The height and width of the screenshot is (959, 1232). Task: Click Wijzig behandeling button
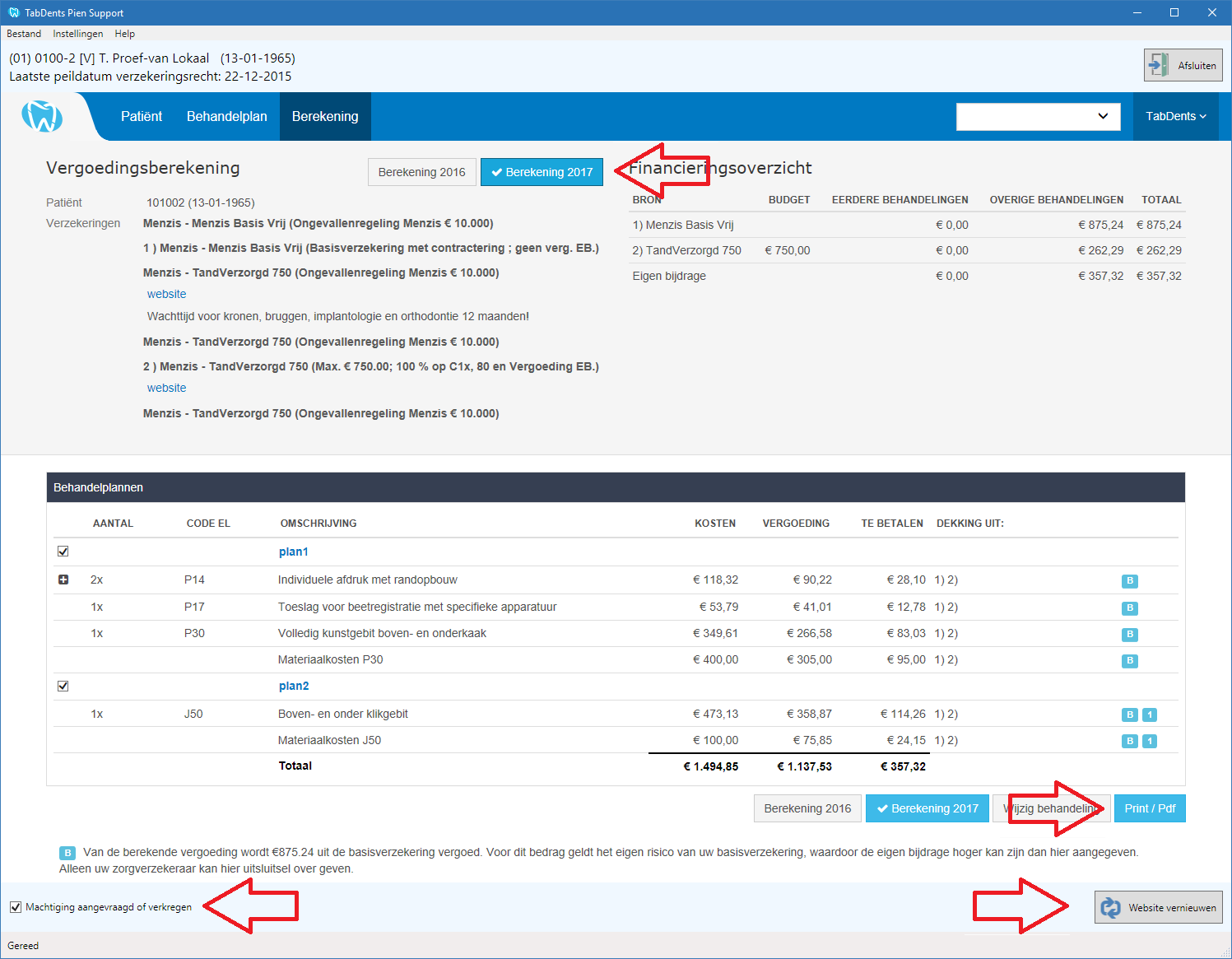point(1051,808)
